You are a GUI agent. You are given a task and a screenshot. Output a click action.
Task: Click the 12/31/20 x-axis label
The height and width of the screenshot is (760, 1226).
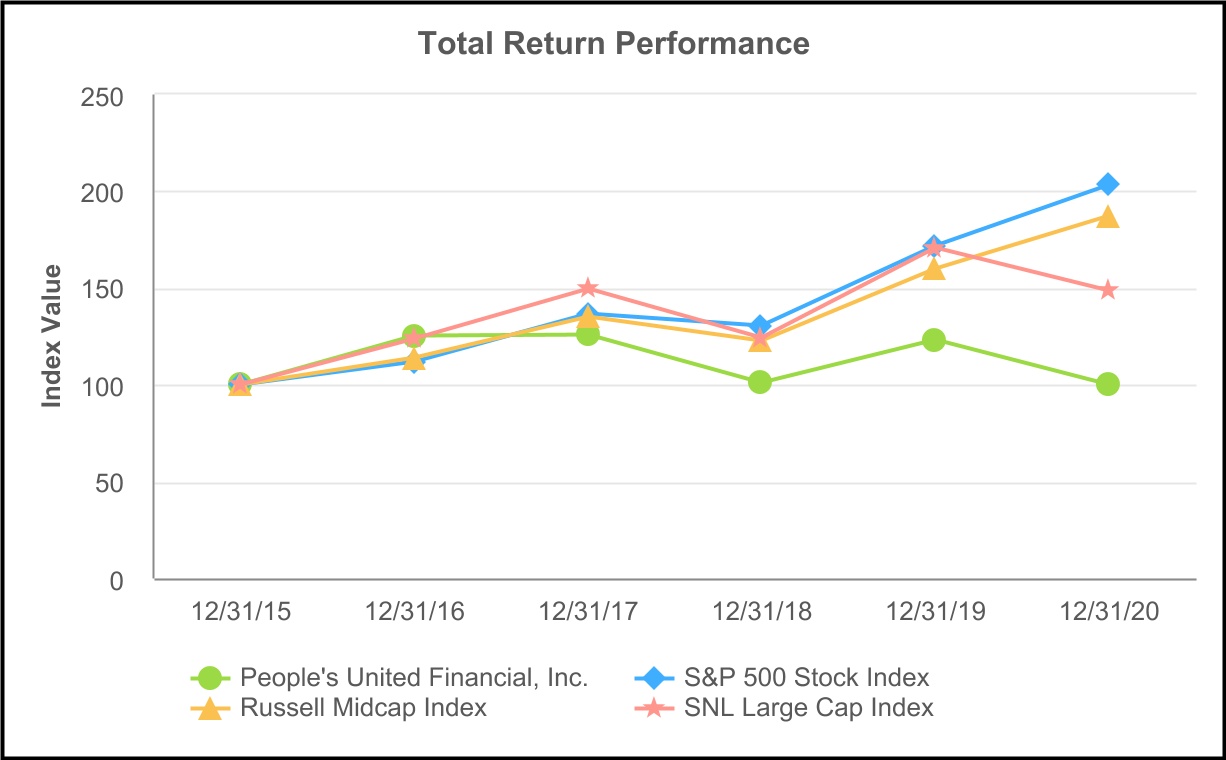click(1107, 613)
